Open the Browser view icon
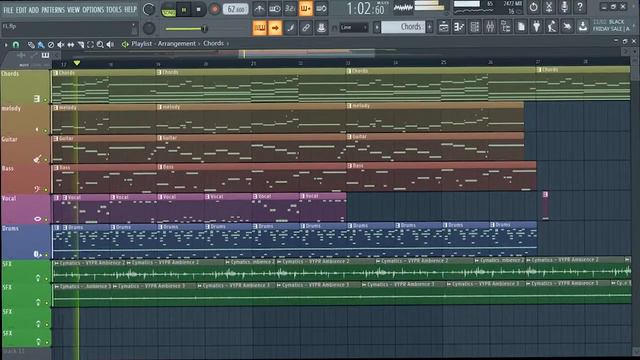Viewport: 640px width, 360px height. pos(505,27)
